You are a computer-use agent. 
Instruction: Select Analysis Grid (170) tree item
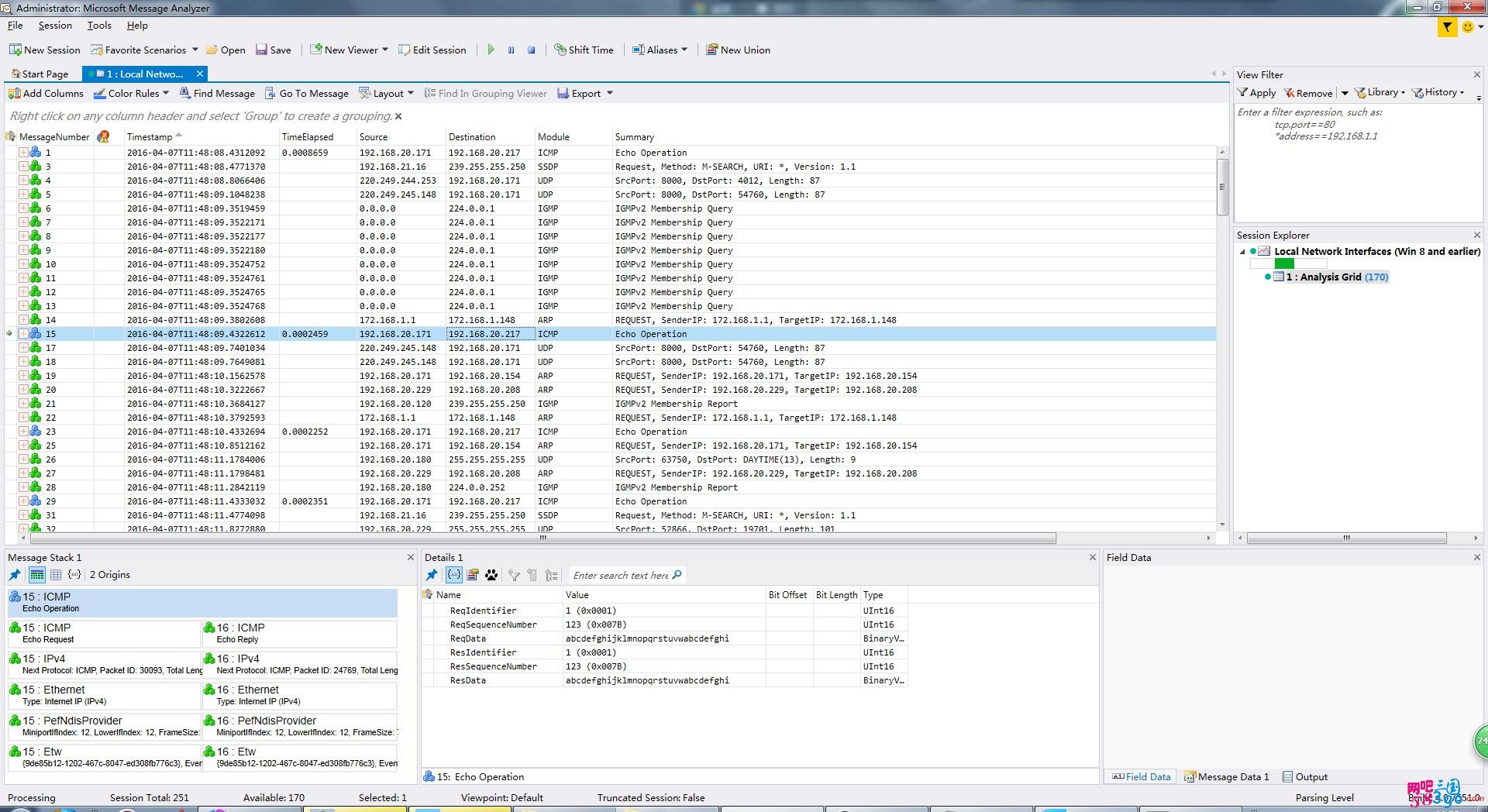[1336, 277]
